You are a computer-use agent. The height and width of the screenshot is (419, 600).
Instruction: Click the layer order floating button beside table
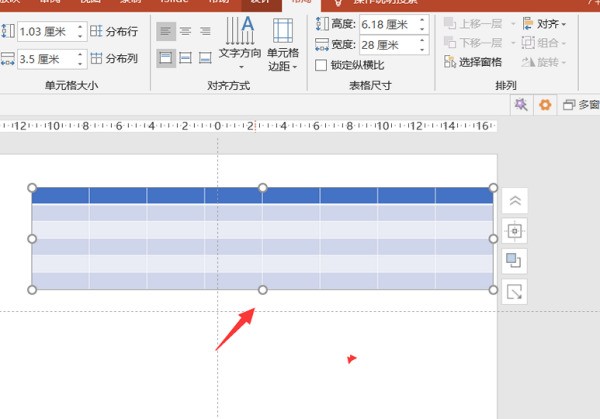[515, 261]
